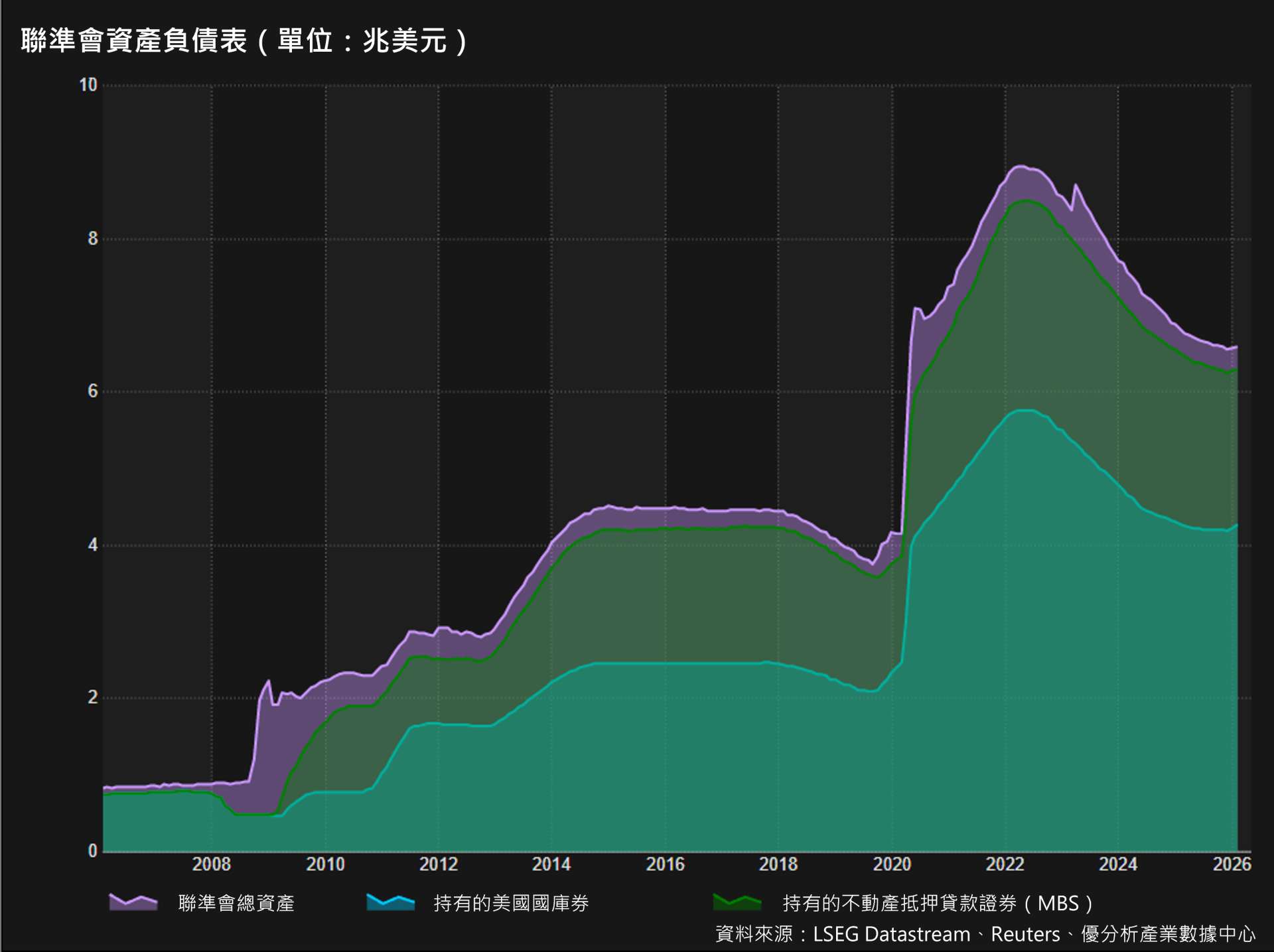Click the 2018 x-axis year label
This screenshot has height=952, width=1274.
[x=778, y=864]
